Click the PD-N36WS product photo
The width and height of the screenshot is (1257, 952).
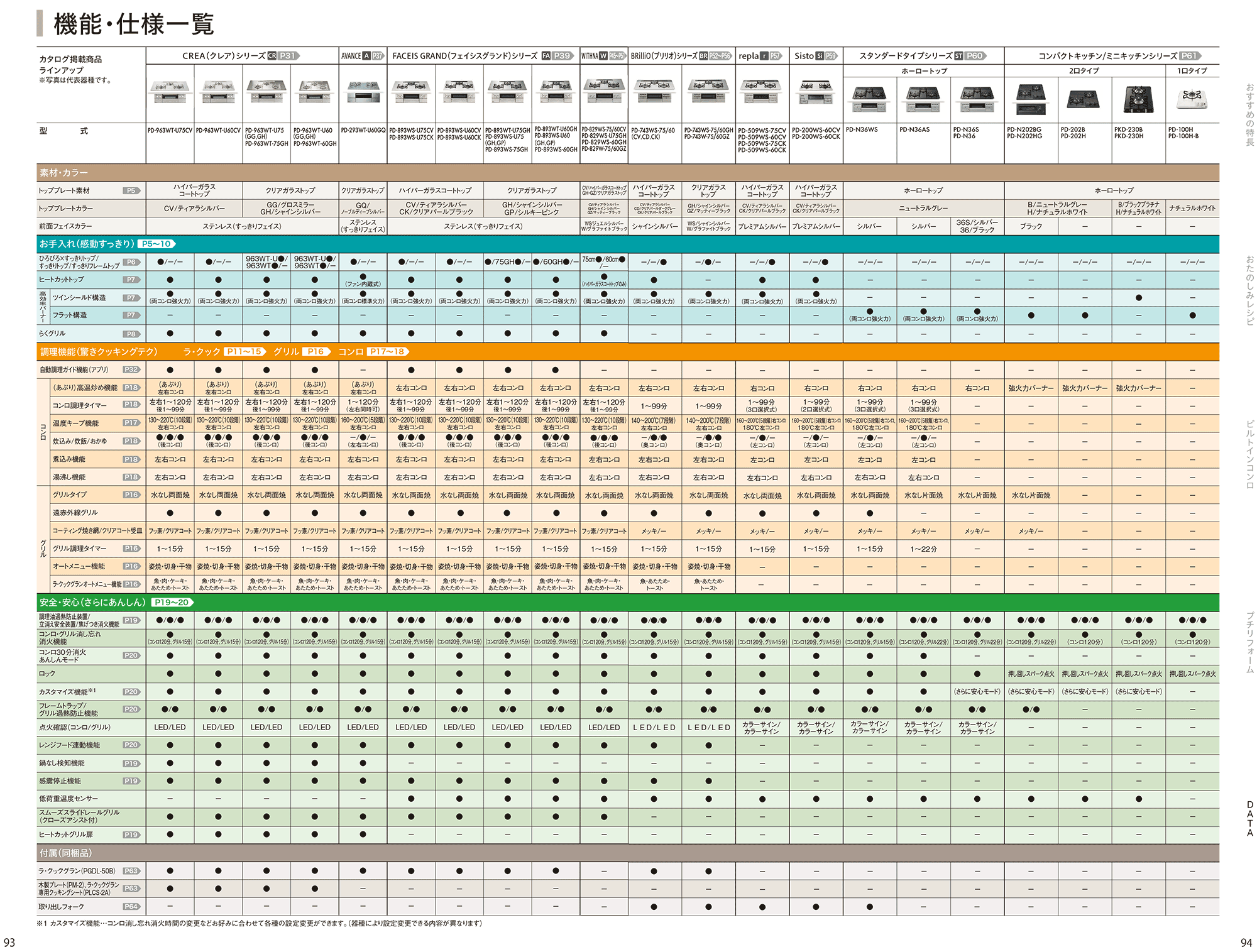click(x=870, y=99)
